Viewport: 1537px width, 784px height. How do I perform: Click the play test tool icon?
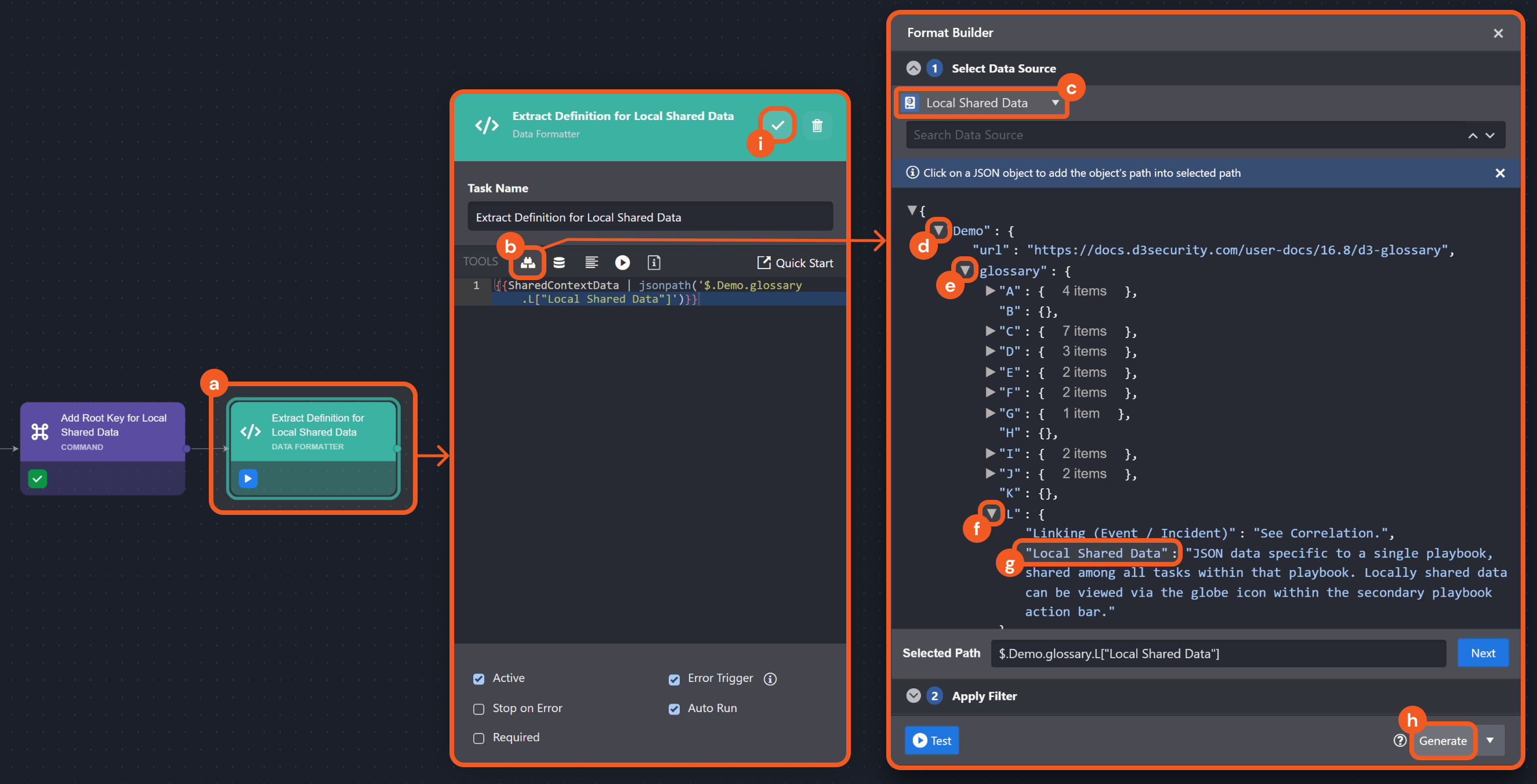[x=622, y=263]
